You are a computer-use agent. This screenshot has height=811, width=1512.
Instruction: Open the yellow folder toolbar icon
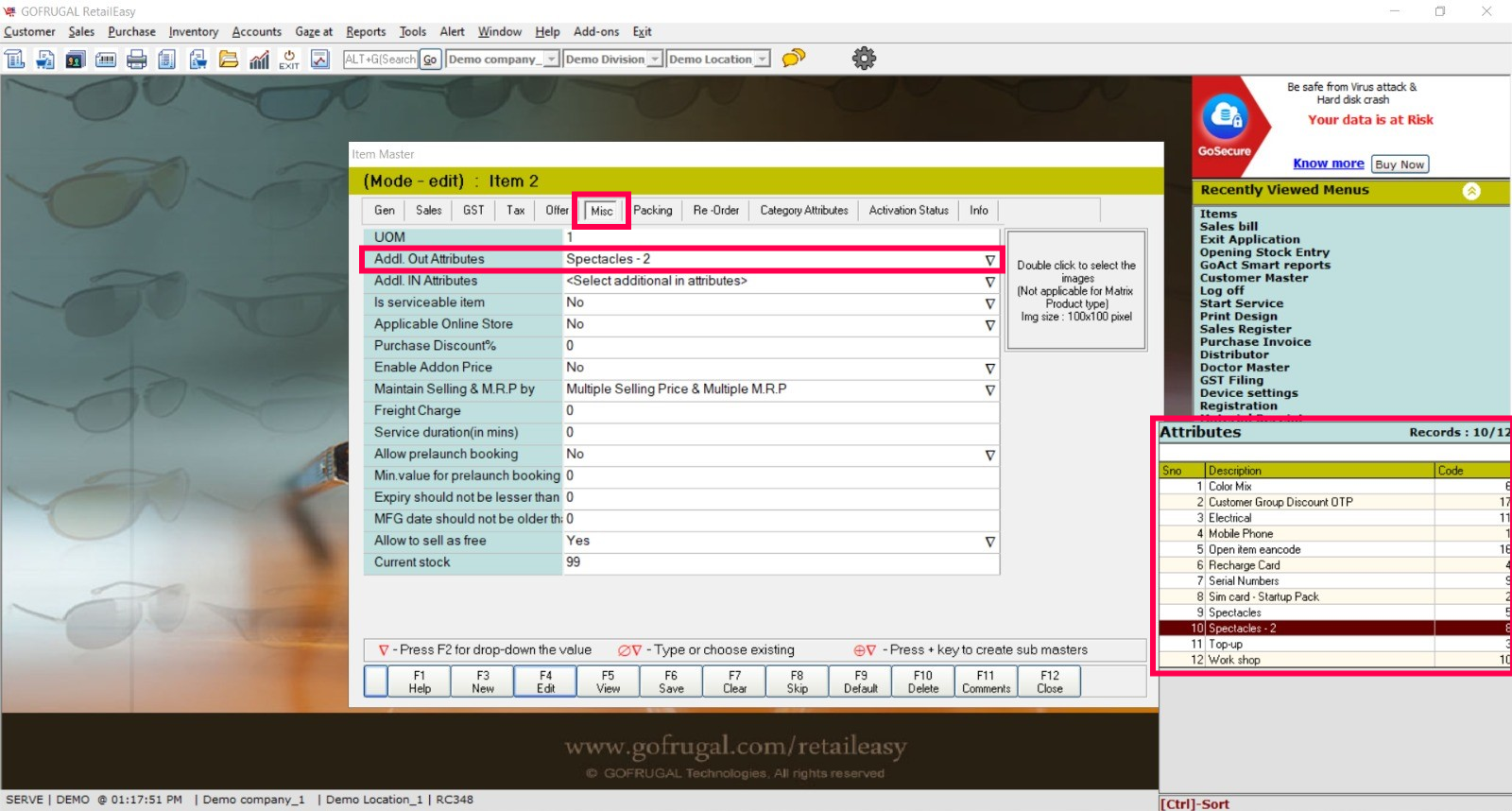229,60
